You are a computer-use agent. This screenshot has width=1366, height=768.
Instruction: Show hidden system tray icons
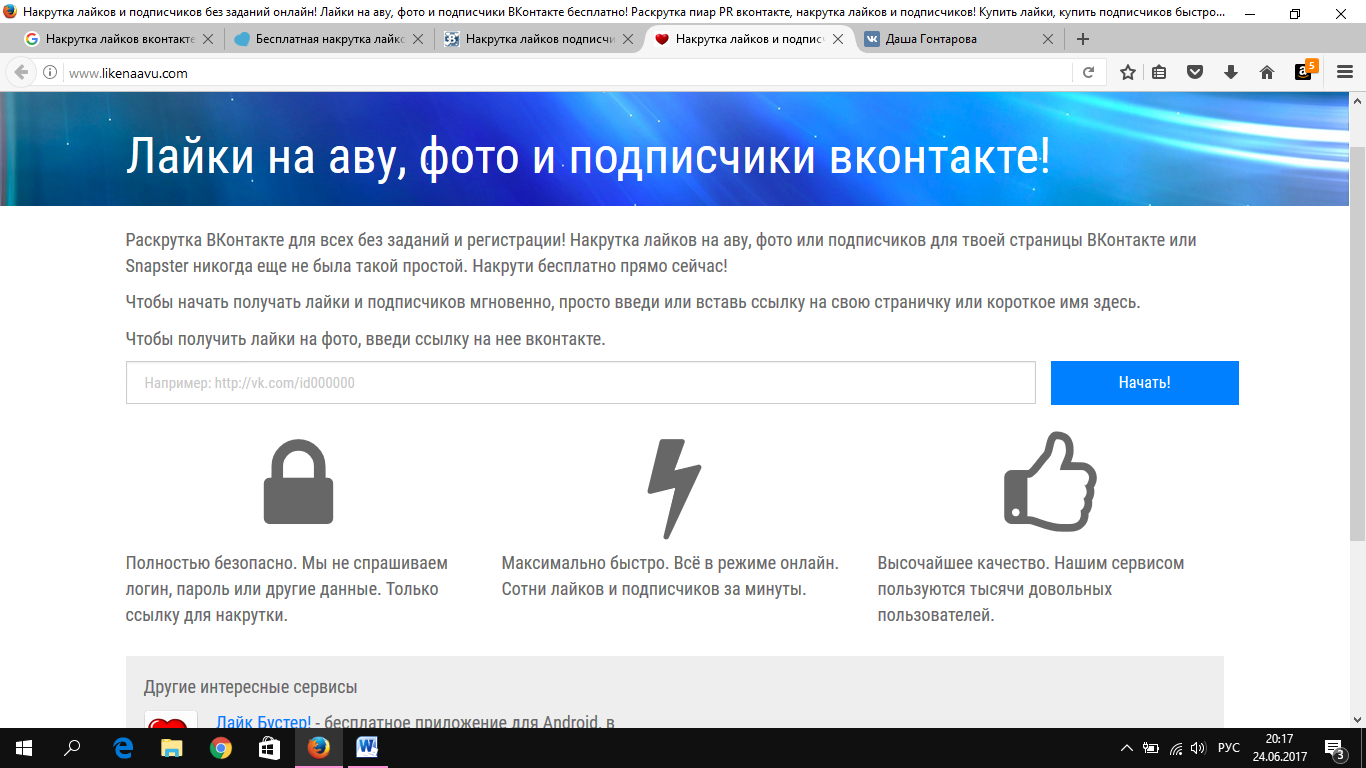[x=1127, y=748]
